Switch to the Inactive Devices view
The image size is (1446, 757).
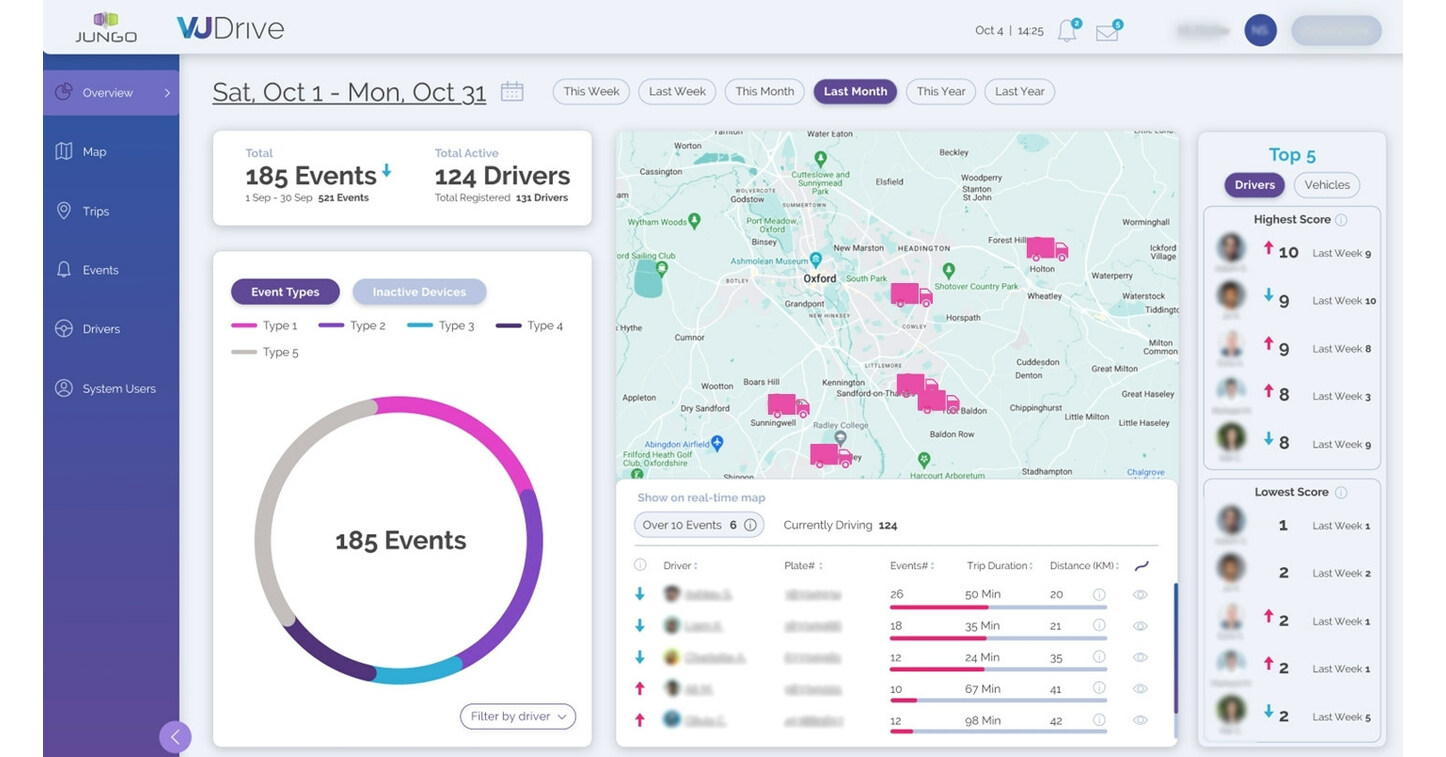(419, 292)
